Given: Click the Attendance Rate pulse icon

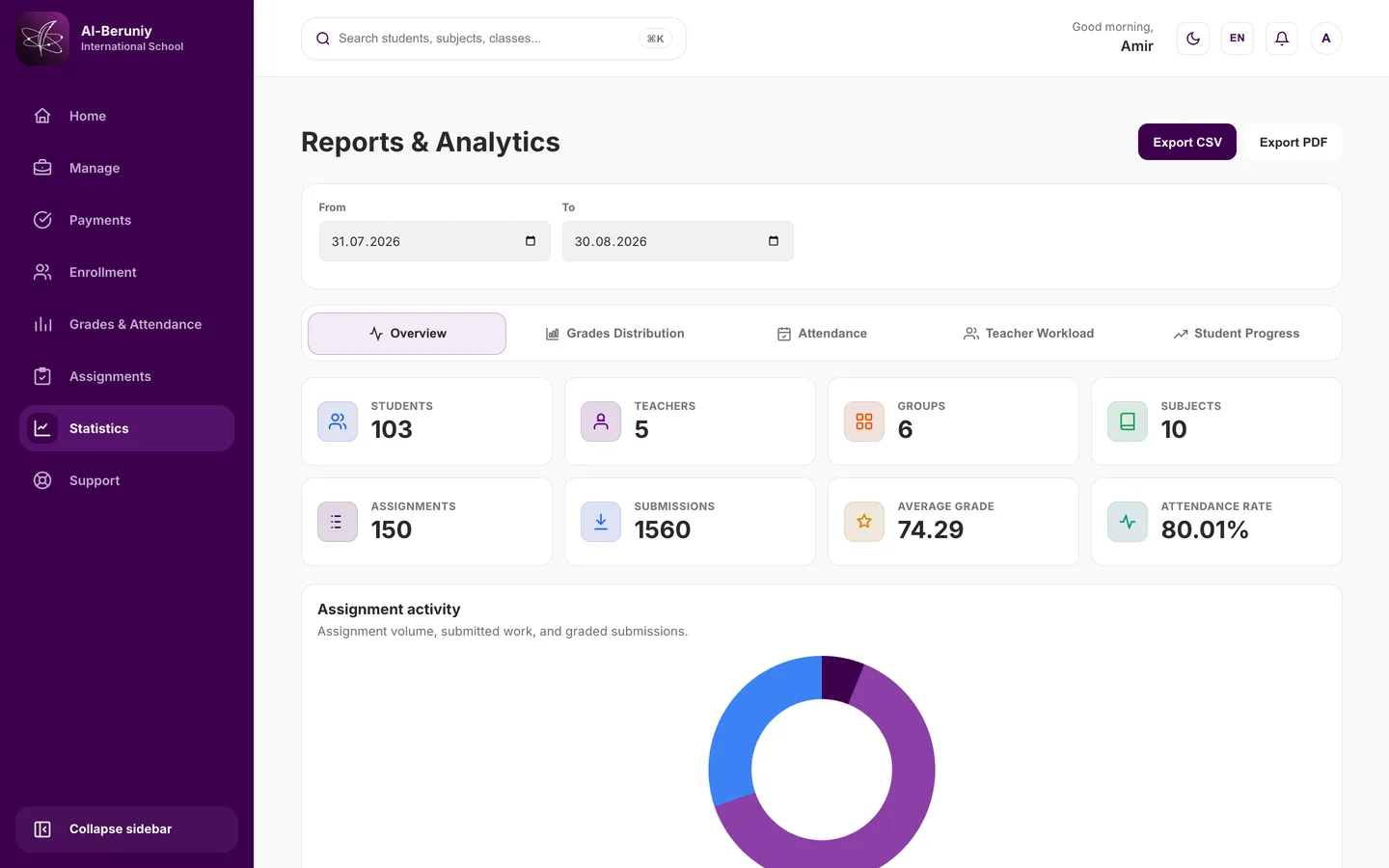Looking at the screenshot, I should (x=1128, y=522).
